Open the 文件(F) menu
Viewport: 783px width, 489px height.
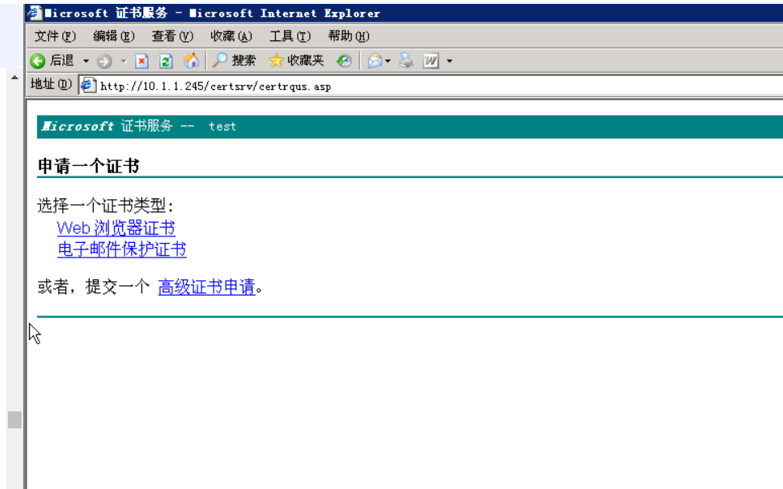click(x=55, y=36)
